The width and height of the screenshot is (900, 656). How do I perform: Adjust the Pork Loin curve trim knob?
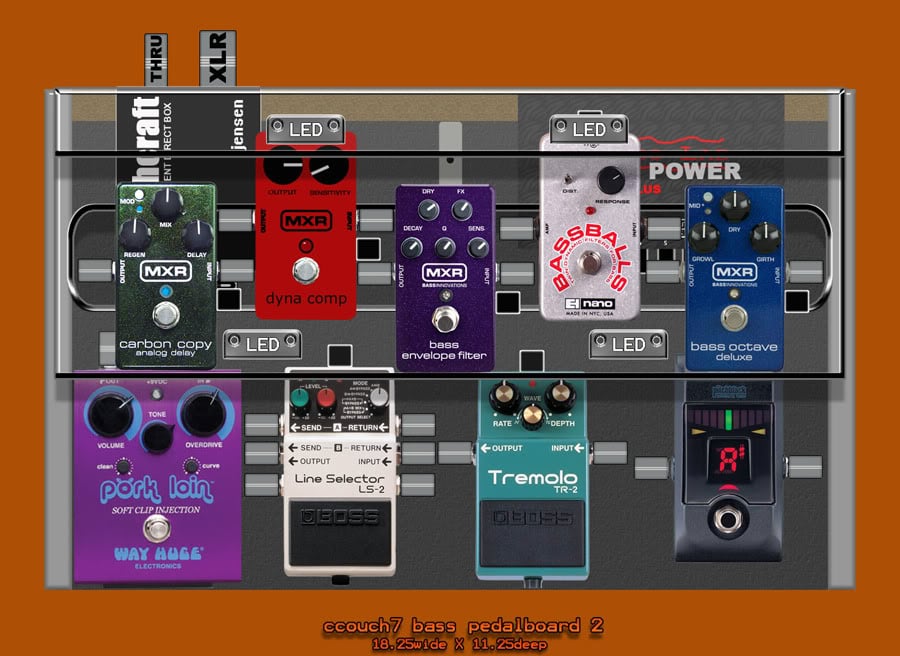[192, 466]
